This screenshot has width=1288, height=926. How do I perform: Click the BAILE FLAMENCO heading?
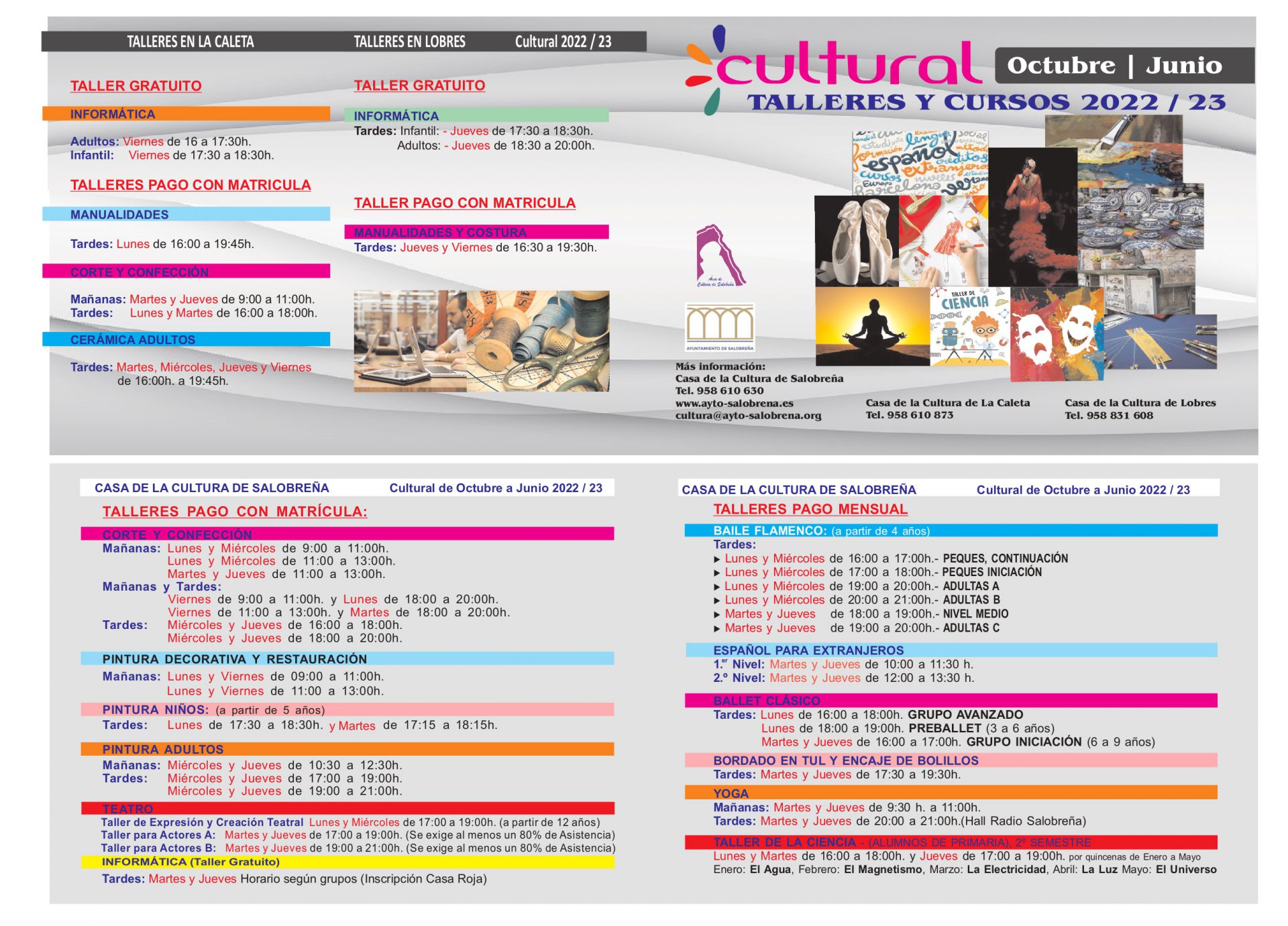point(769,530)
